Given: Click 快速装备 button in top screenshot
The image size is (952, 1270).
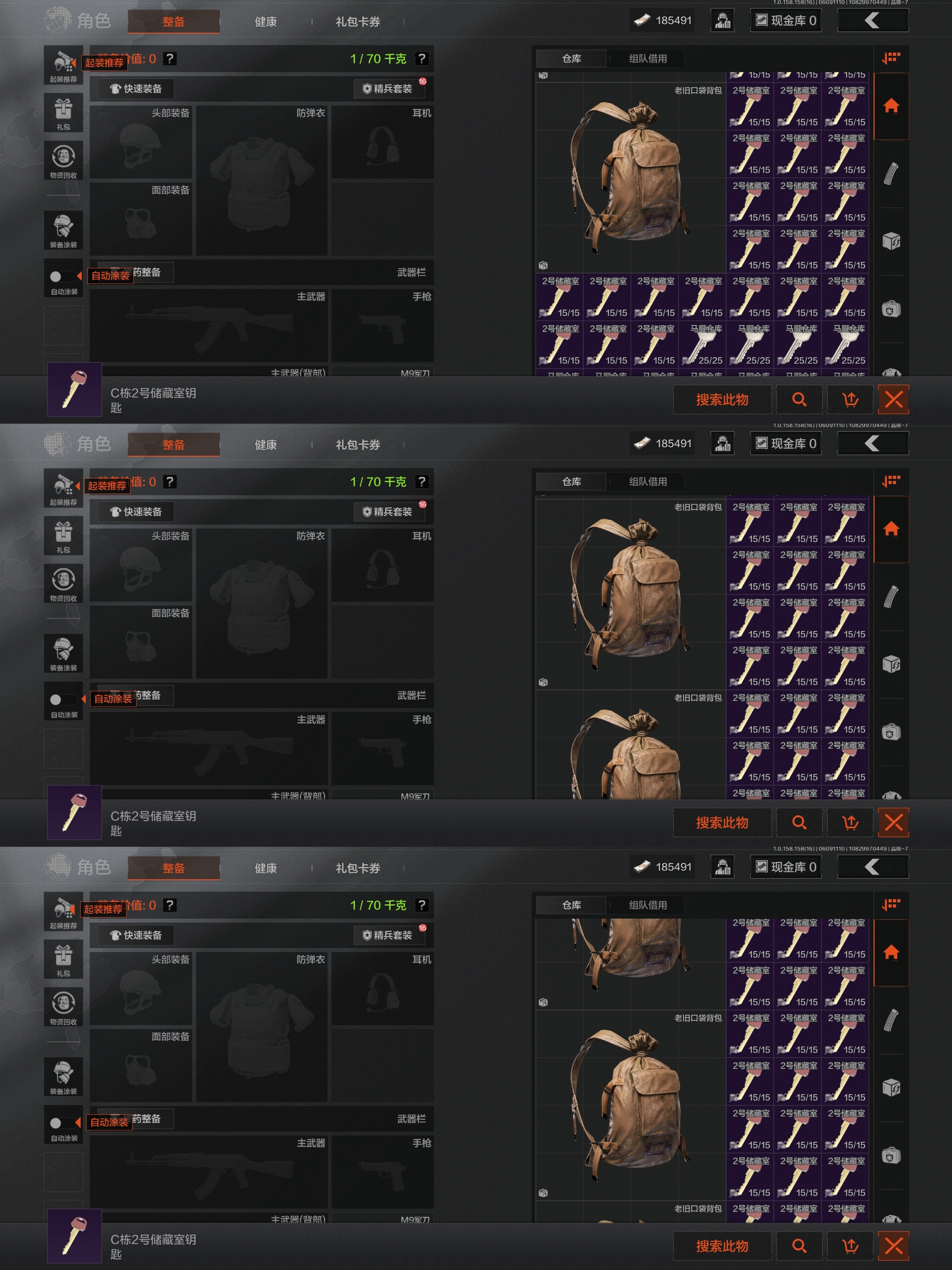Looking at the screenshot, I should (x=136, y=88).
